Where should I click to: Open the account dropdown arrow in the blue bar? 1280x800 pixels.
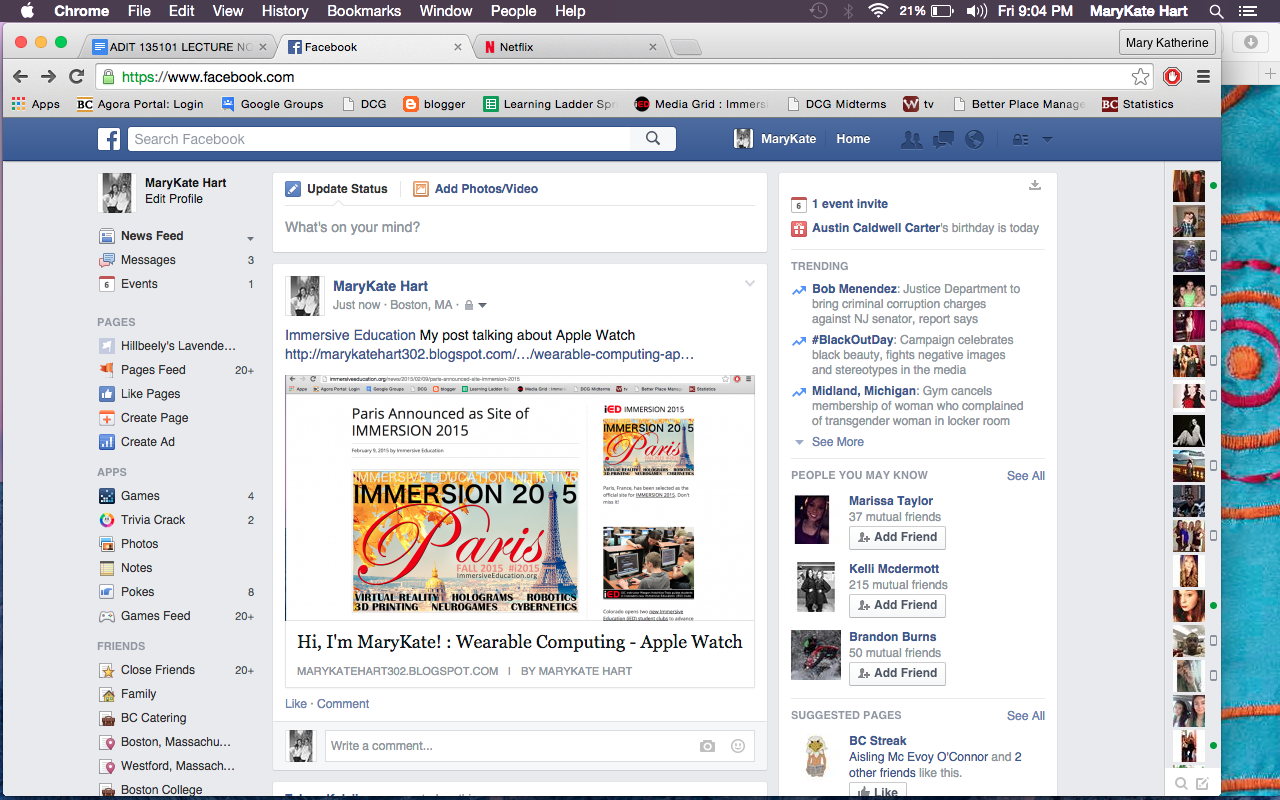(x=1047, y=140)
